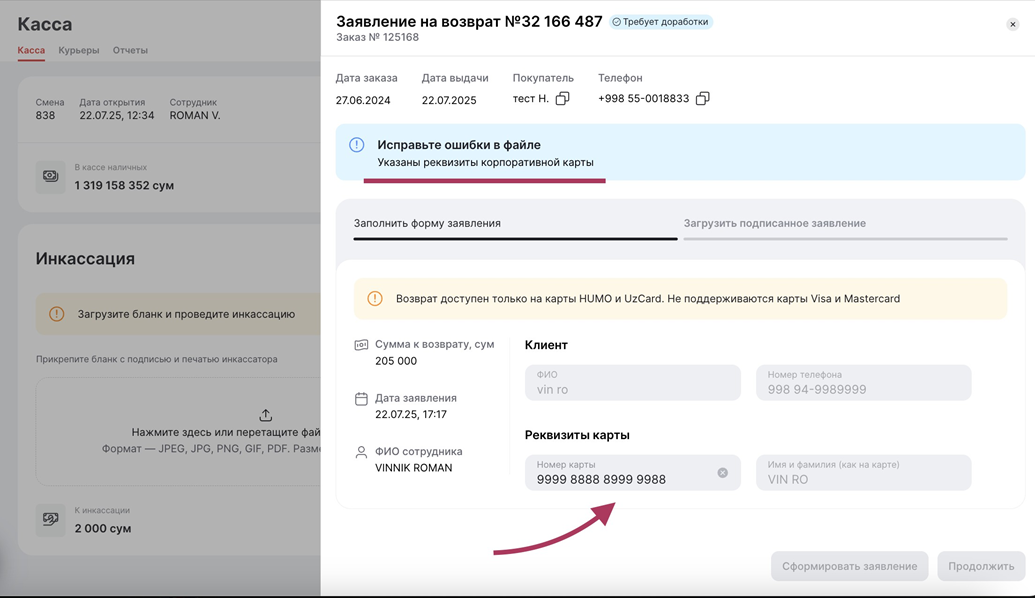Open the Курьеры tab
This screenshot has width=1035, height=598.
(x=79, y=50)
